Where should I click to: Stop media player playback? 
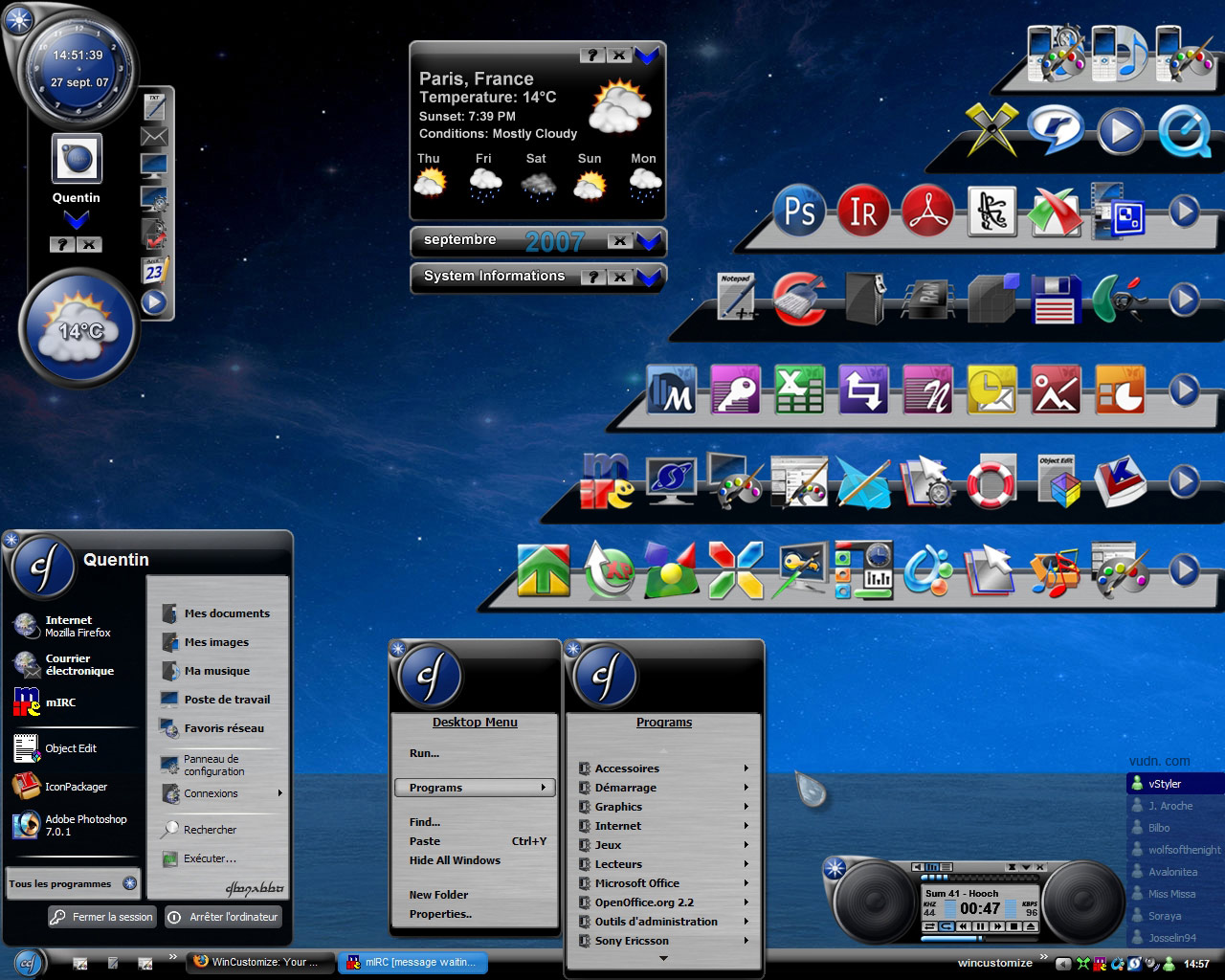pos(1014,926)
